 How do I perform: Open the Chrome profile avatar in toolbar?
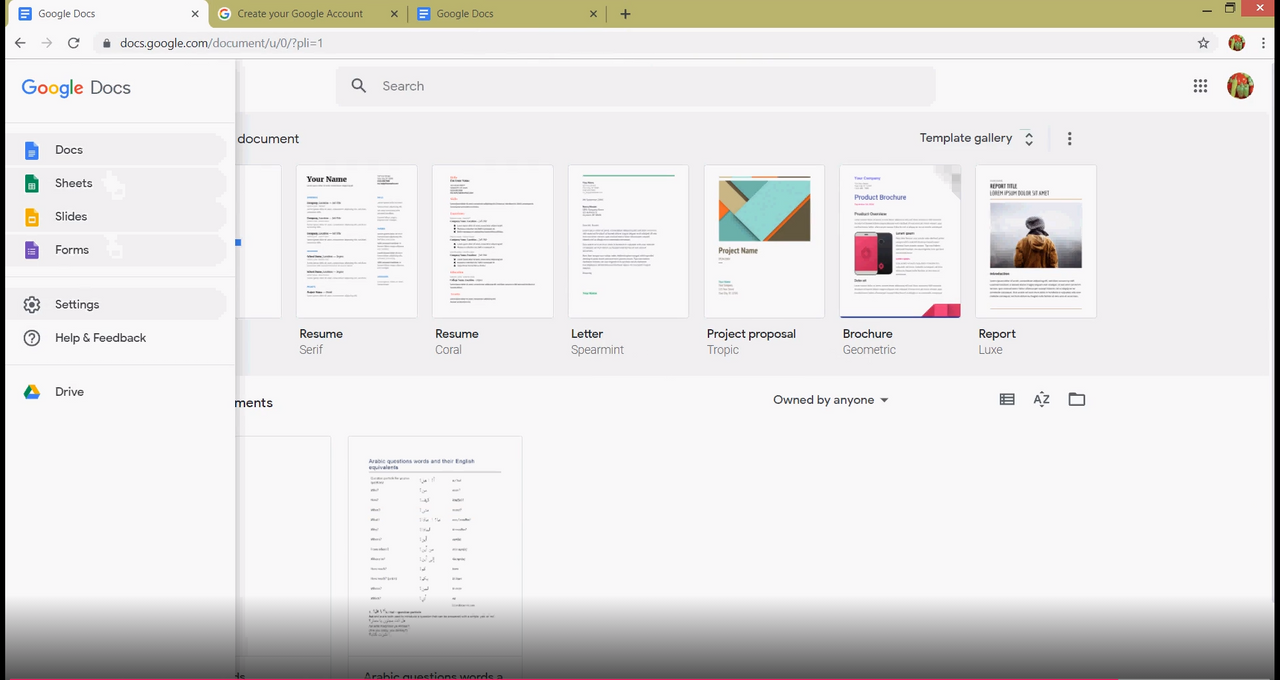coord(1237,43)
